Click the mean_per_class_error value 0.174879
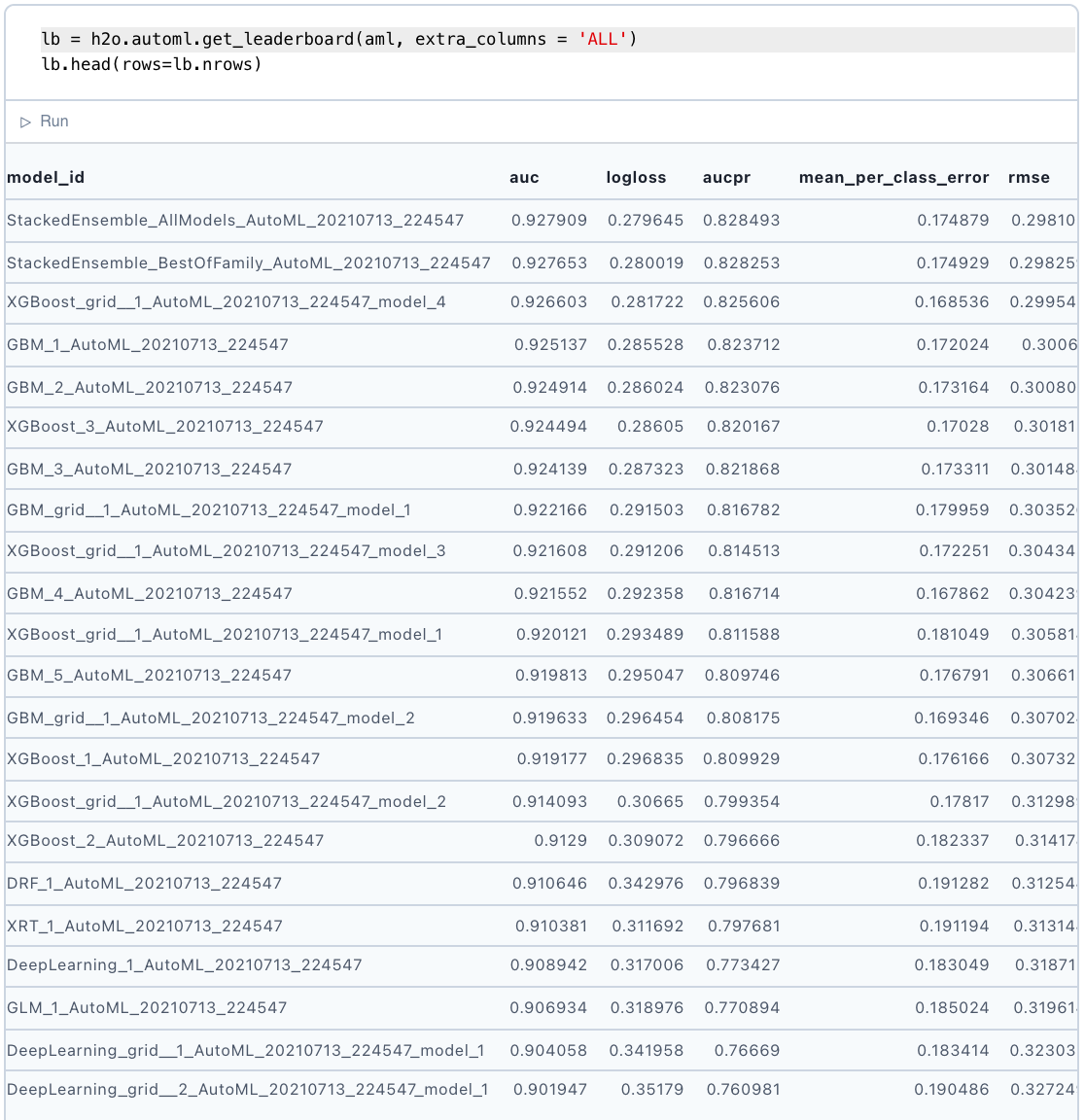Image resolution: width=1085 pixels, height=1120 pixels. 953,220
